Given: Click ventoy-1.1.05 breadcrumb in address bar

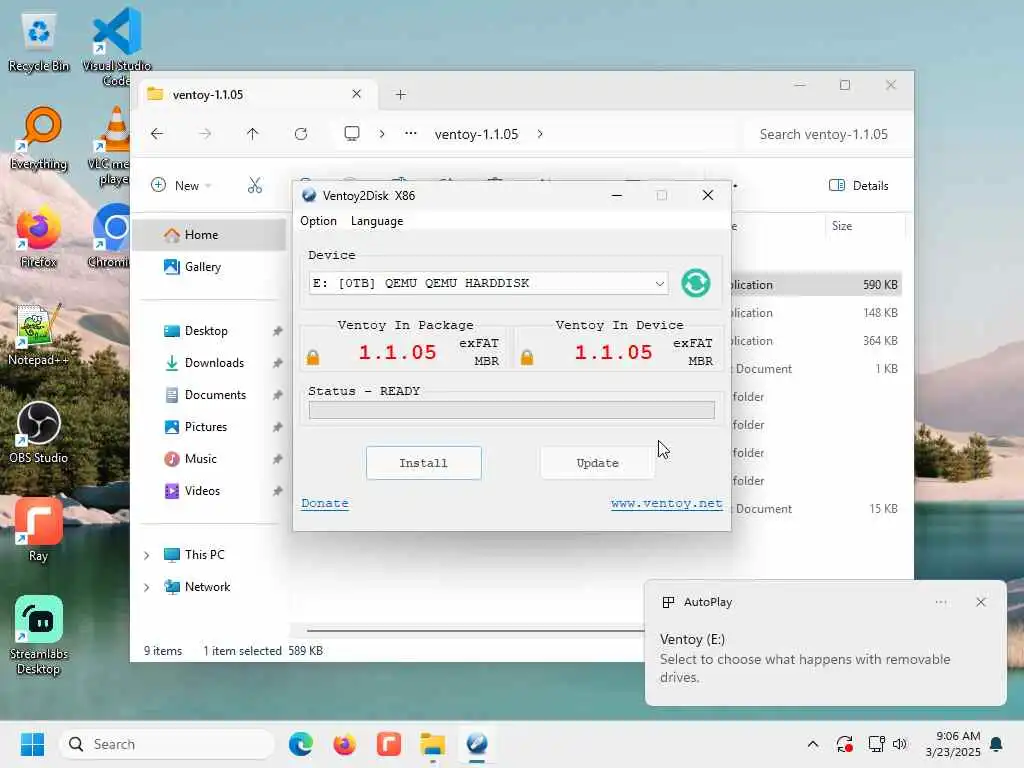Looking at the screenshot, I should coord(477,135).
